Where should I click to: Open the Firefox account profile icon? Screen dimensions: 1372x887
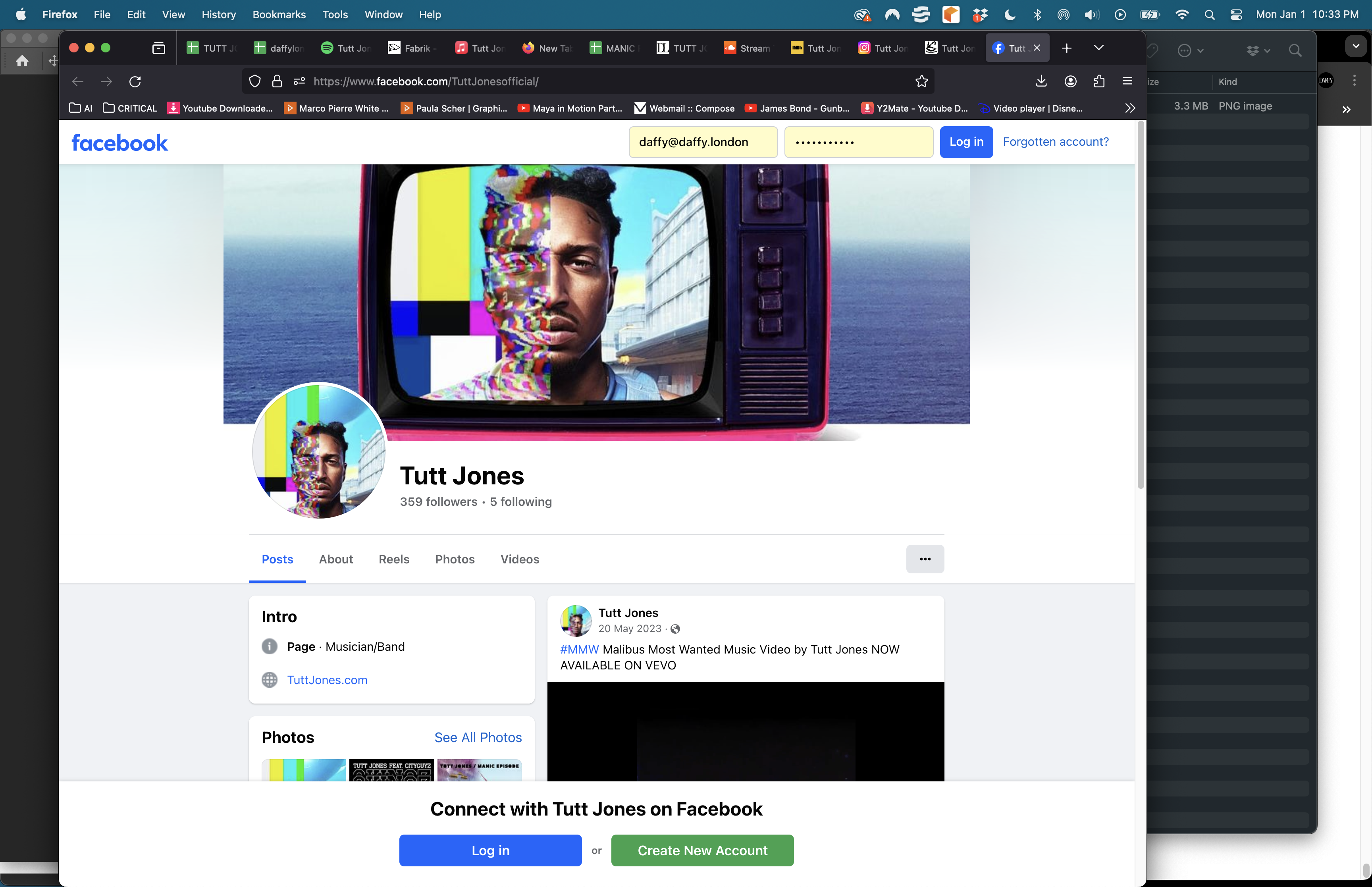point(1070,81)
